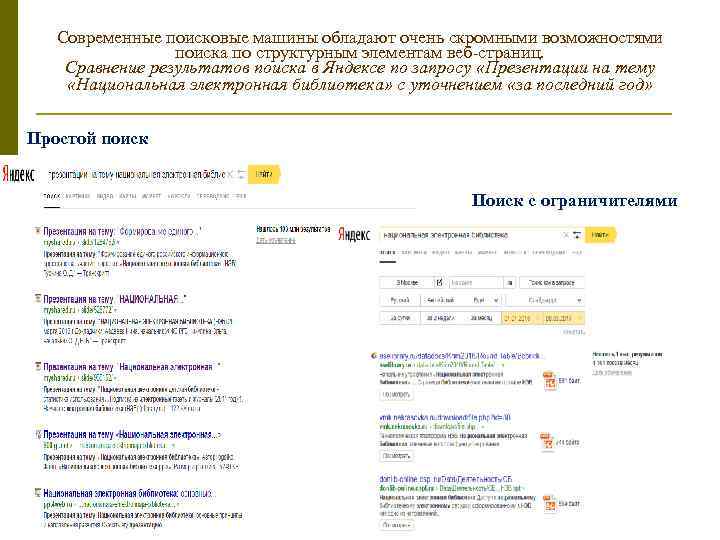Open the 'Картинки' tab in the restricted search screenshot
This screenshot has height=540, width=720.
(412, 252)
